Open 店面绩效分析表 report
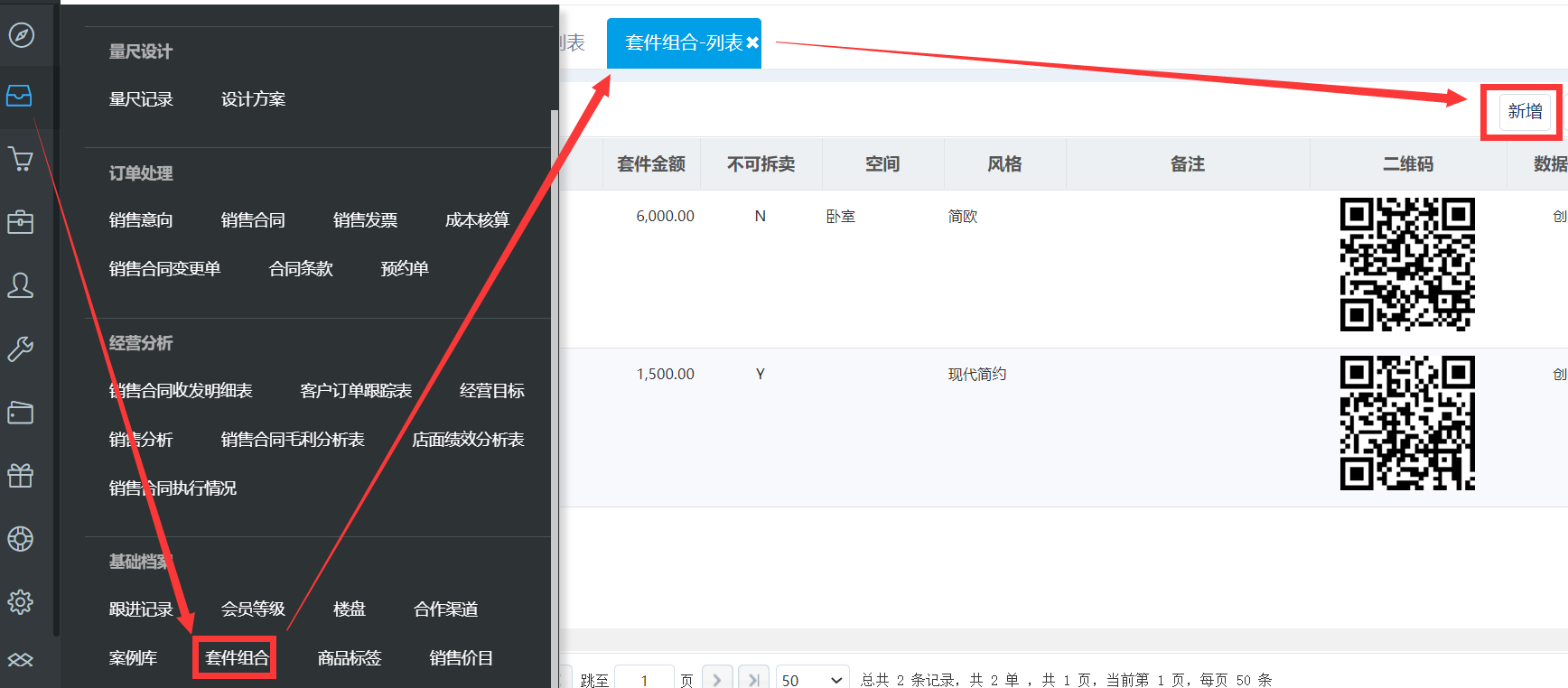The image size is (1568, 688). click(468, 440)
